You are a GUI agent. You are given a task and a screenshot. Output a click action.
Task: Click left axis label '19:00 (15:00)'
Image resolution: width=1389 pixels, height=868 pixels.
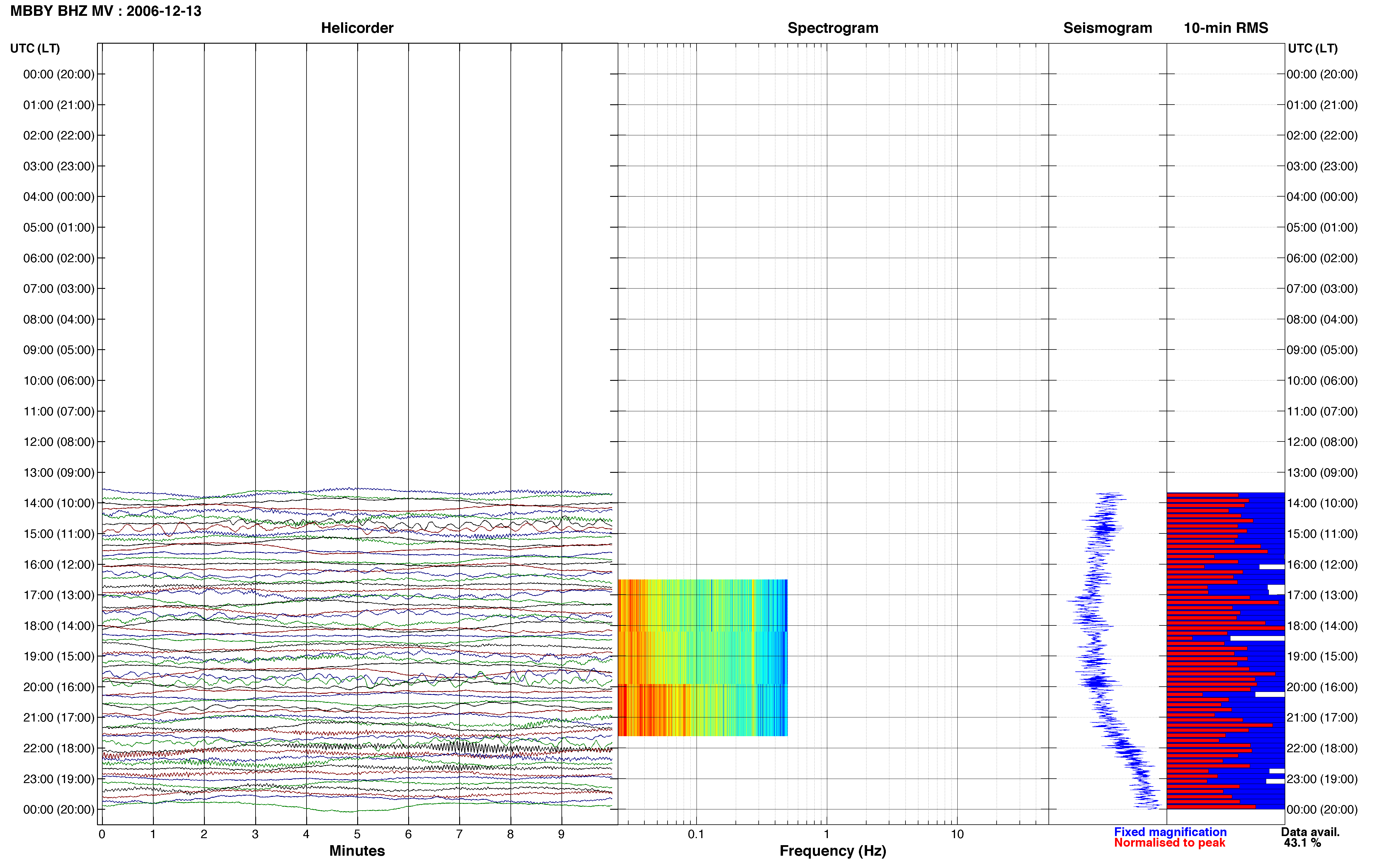click(x=59, y=656)
